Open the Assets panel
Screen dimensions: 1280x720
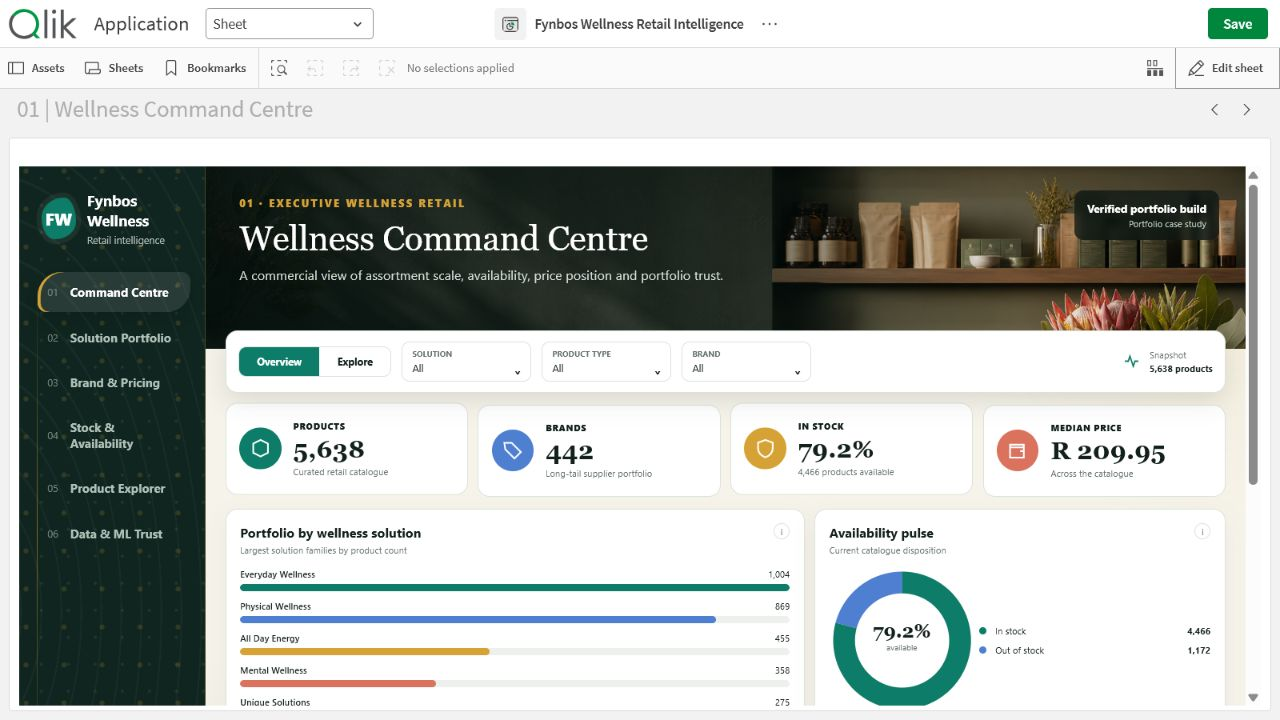click(x=37, y=68)
